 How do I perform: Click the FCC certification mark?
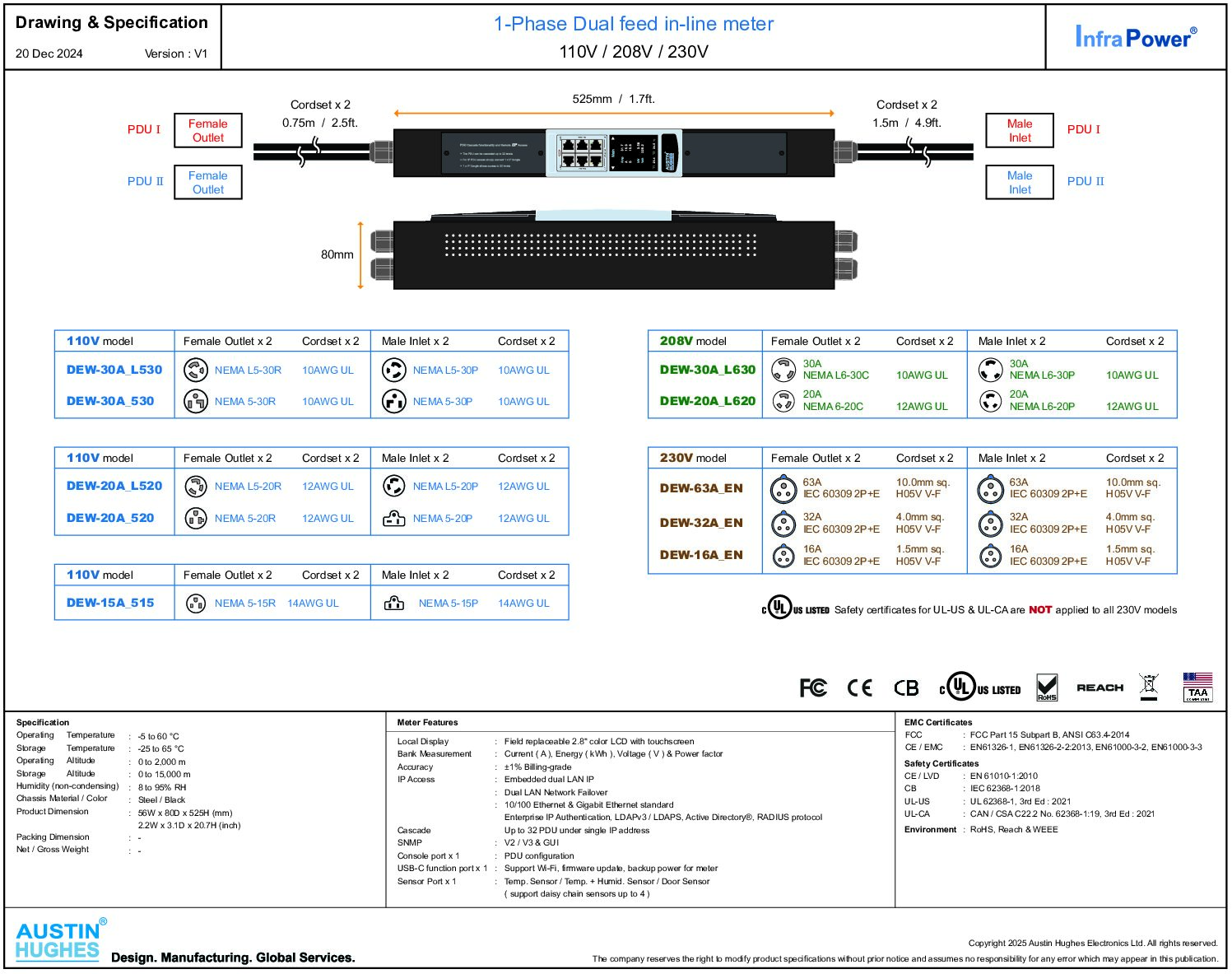[813, 687]
